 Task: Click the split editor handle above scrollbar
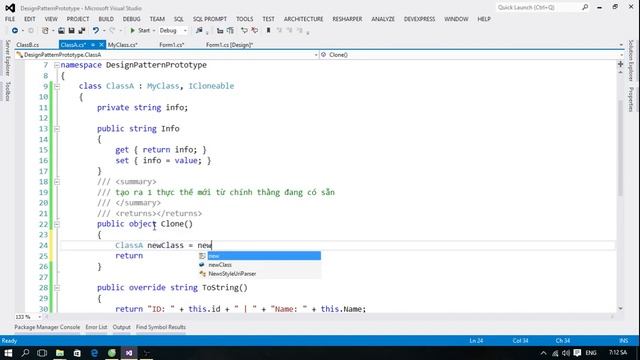pos(620,64)
